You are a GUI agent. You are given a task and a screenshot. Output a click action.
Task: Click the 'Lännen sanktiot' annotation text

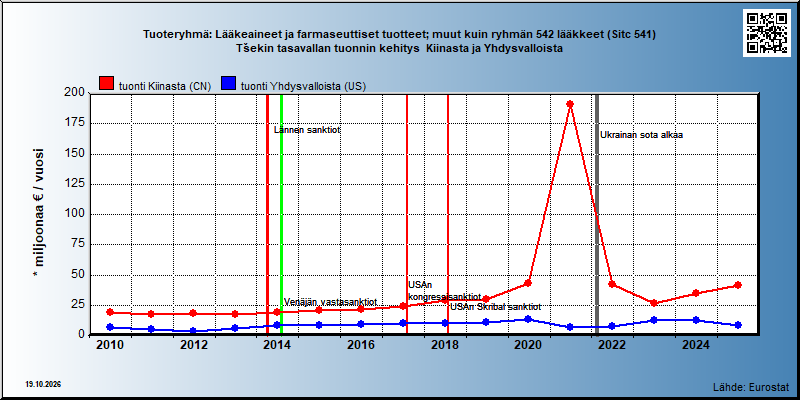[307, 130]
